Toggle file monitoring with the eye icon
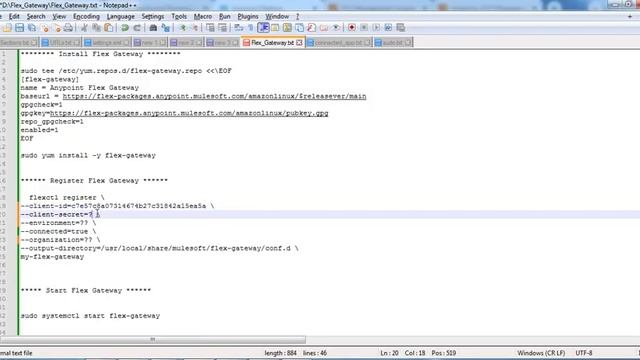Screen dimensions: 640x360 point(336,28)
